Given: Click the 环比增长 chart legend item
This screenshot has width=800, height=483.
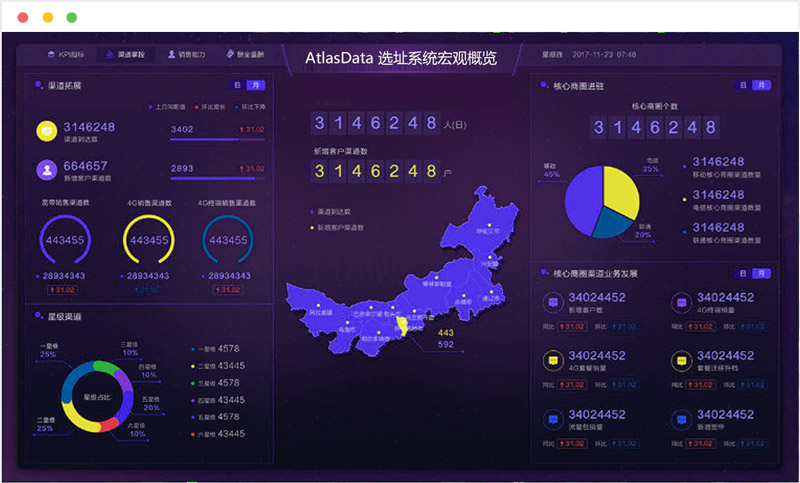Looking at the screenshot, I should click(x=210, y=107).
